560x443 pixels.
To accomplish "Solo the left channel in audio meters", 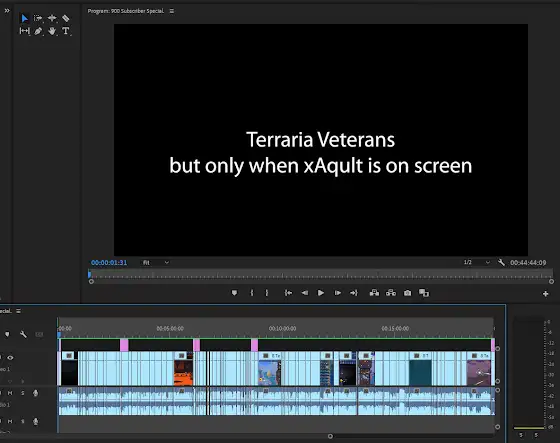I will click(x=521, y=435).
